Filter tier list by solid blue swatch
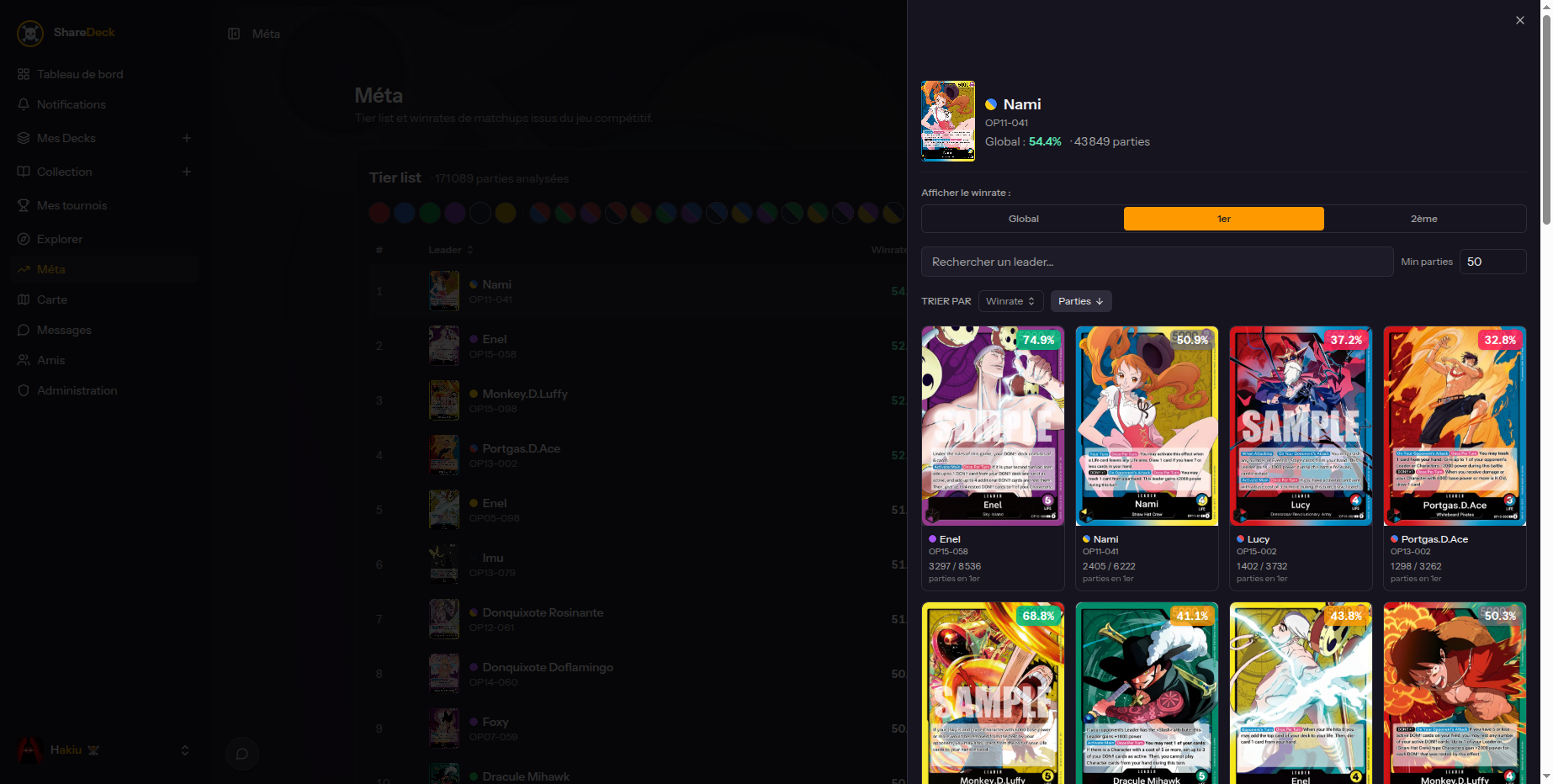The image size is (1553, 784). click(x=405, y=213)
